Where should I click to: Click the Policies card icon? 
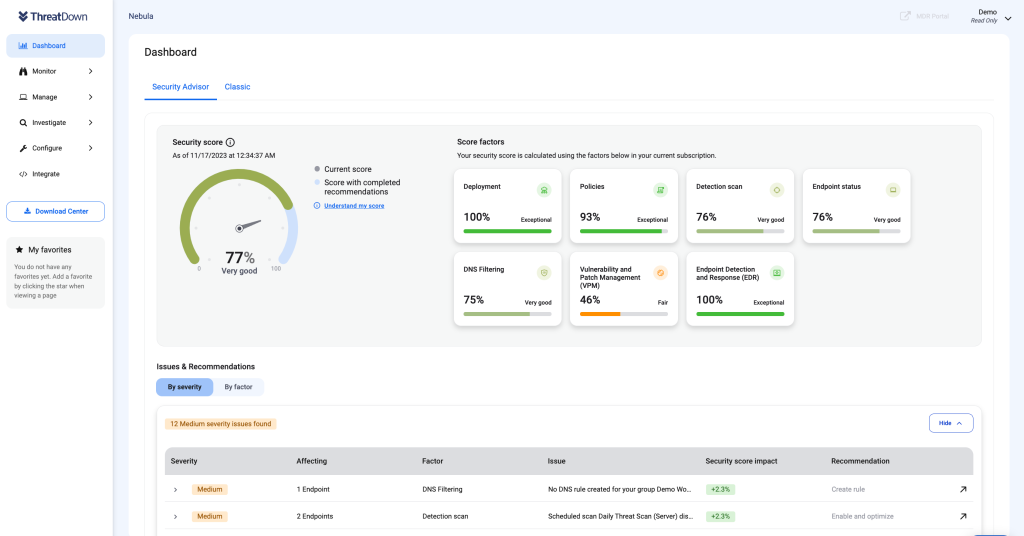point(660,190)
